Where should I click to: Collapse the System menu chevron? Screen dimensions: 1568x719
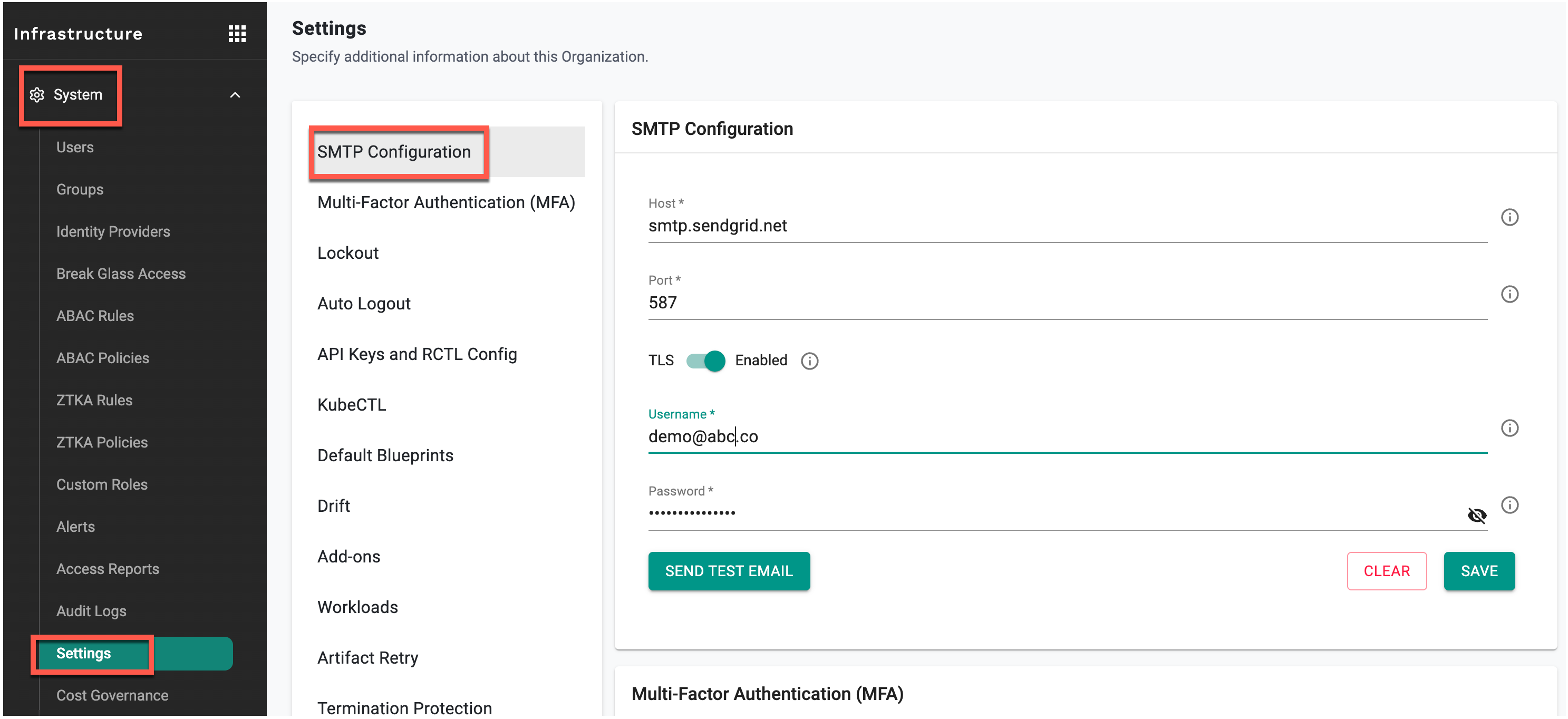[235, 95]
